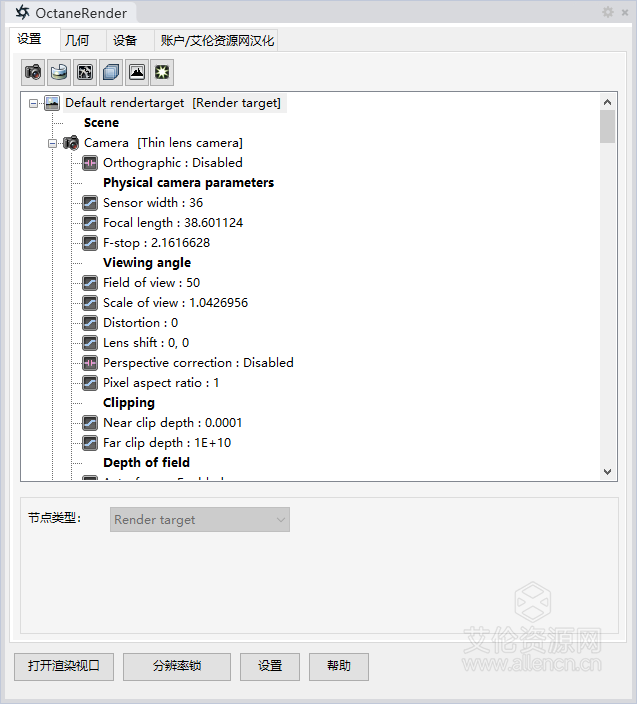Select 'Scale of view : 1.0426956' row

(x=176, y=303)
